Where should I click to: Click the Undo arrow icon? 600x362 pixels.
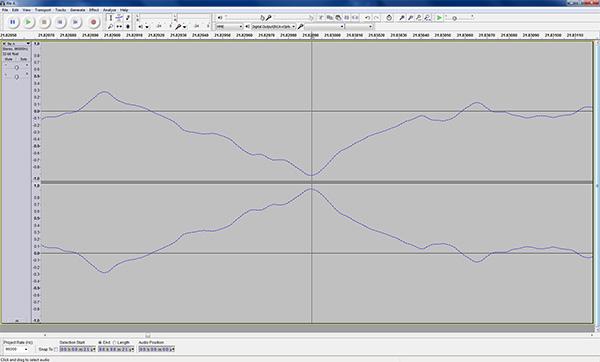click(367, 18)
